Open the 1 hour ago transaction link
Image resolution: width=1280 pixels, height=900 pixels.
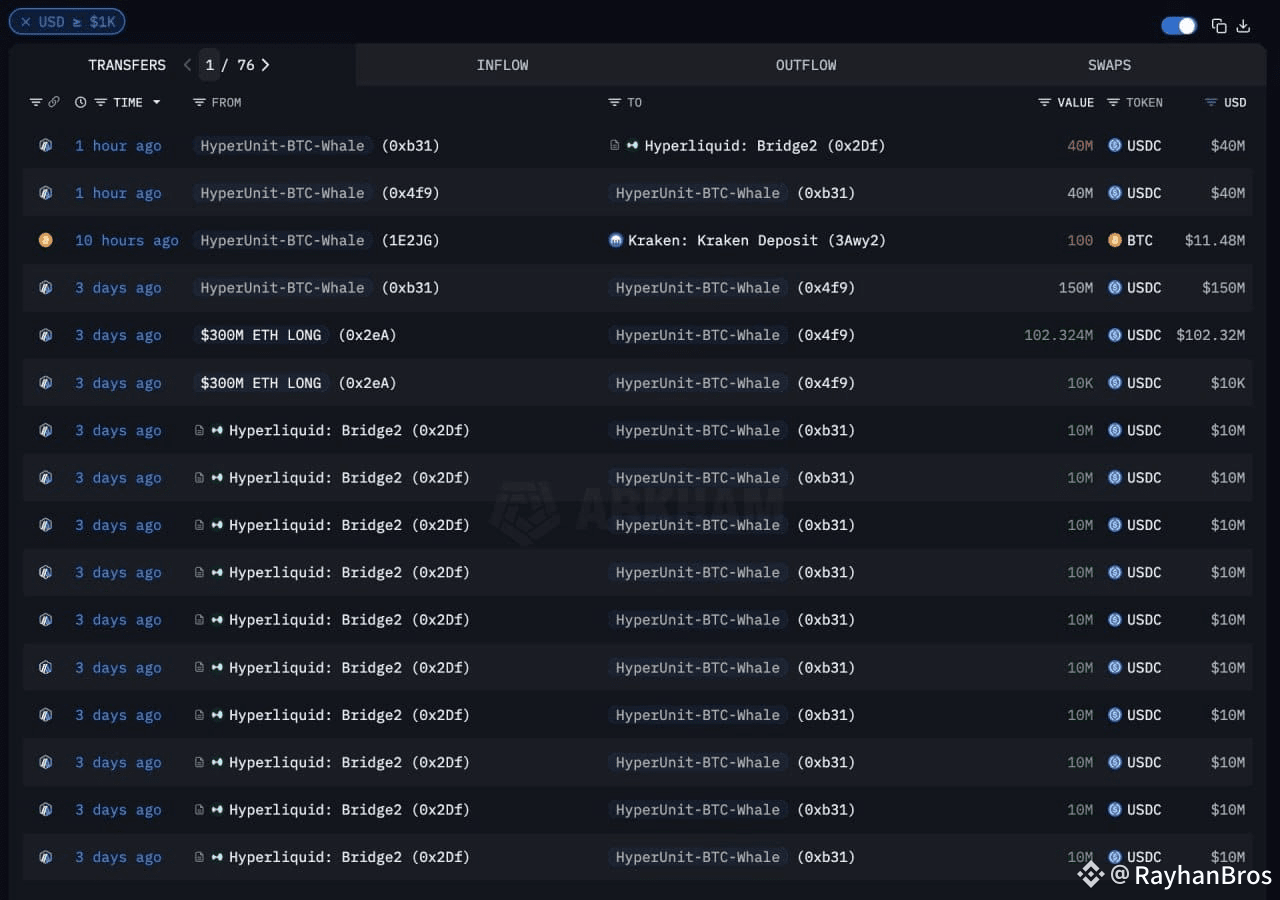118,145
